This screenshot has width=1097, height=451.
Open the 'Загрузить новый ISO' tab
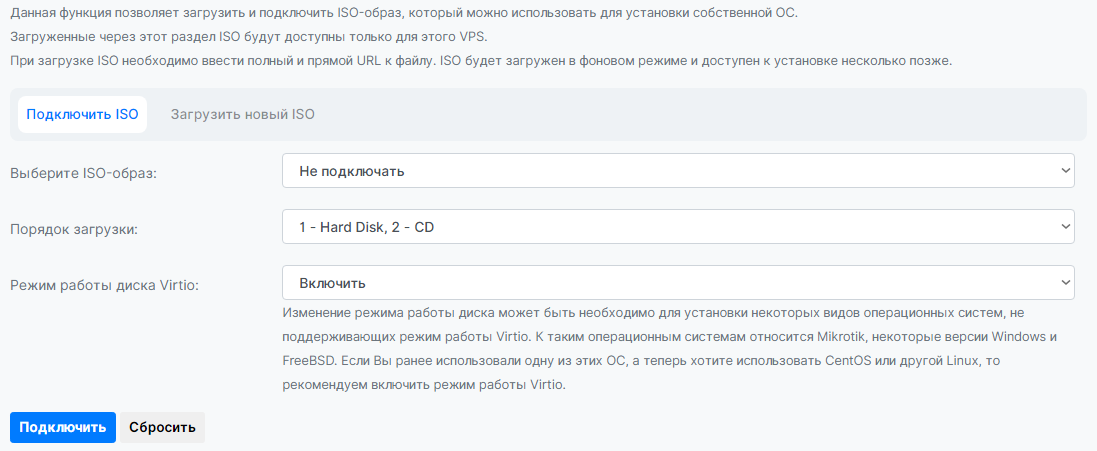point(242,114)
